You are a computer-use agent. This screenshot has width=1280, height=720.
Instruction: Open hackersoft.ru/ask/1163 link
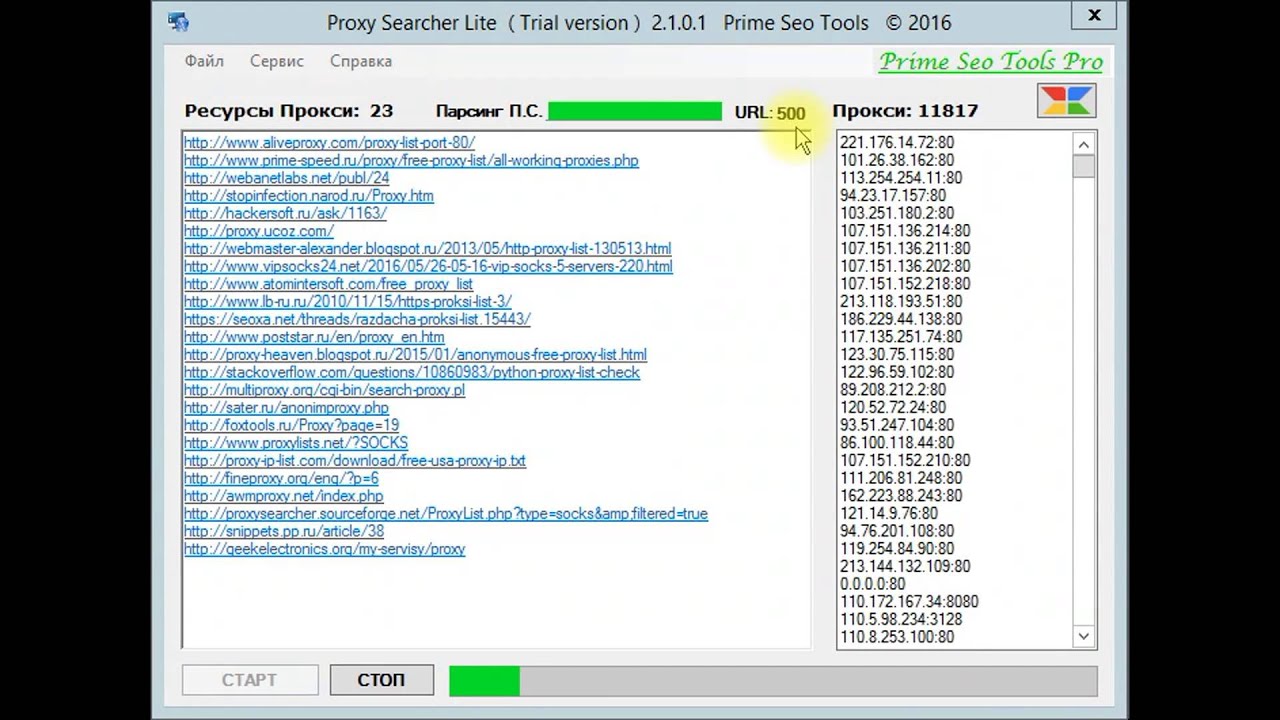coord(285,213)
